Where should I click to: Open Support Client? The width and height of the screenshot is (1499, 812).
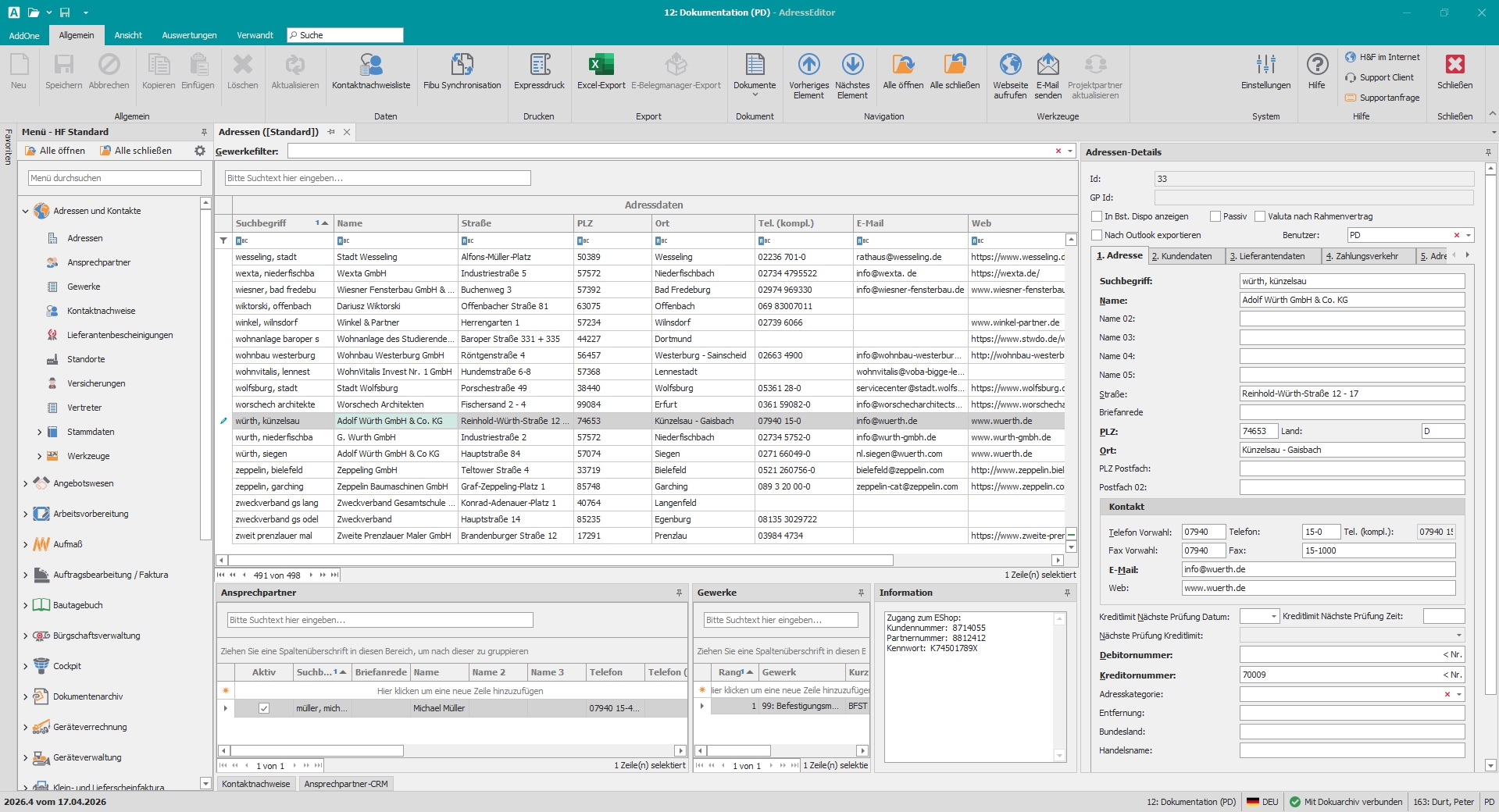[x=1379, y=77]
